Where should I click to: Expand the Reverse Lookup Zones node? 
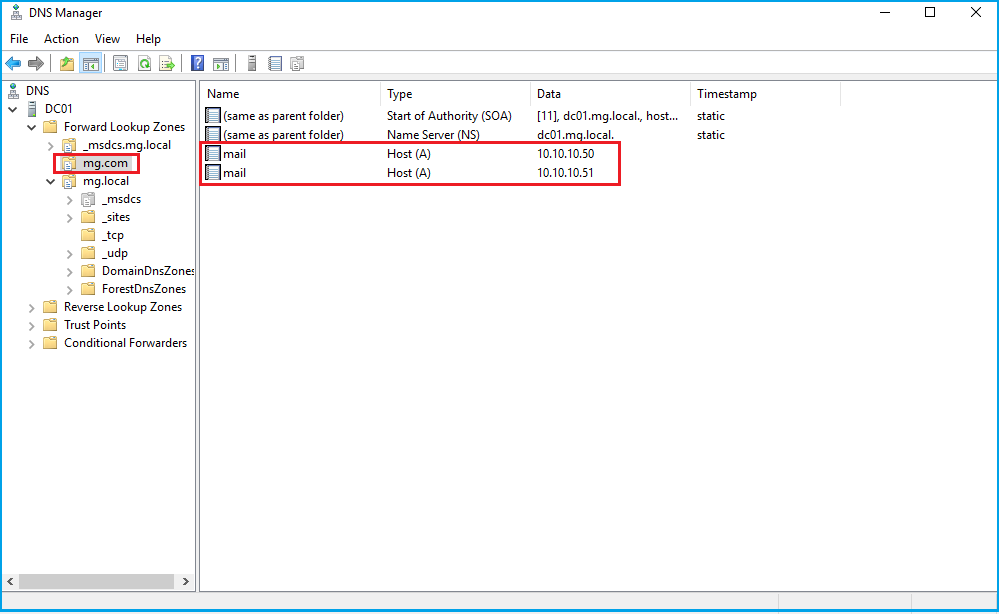(32, 307)
